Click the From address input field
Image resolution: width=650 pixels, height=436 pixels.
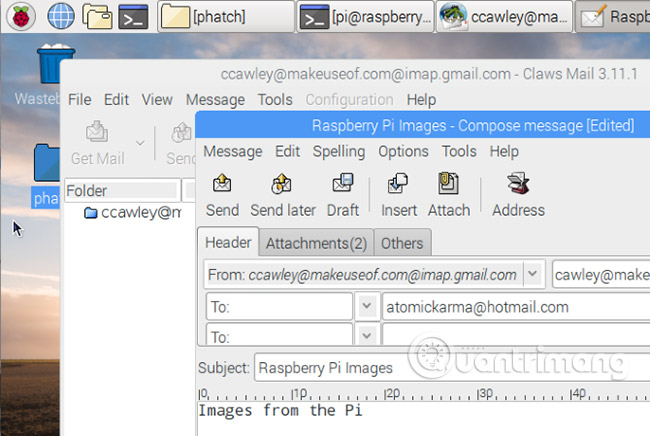pos(601,275)
